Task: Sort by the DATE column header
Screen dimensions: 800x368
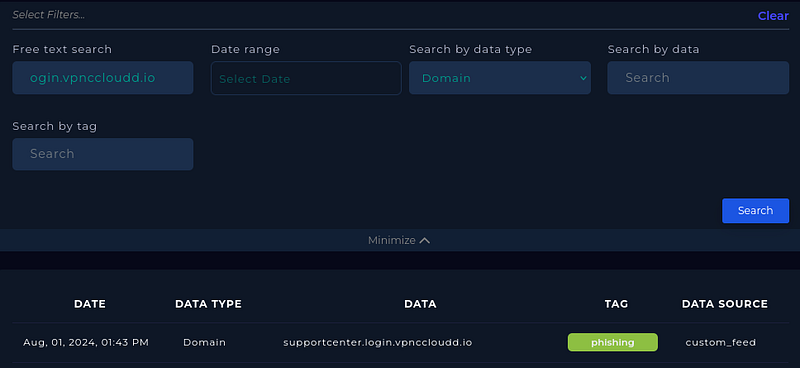Action: tap(90, 304)
